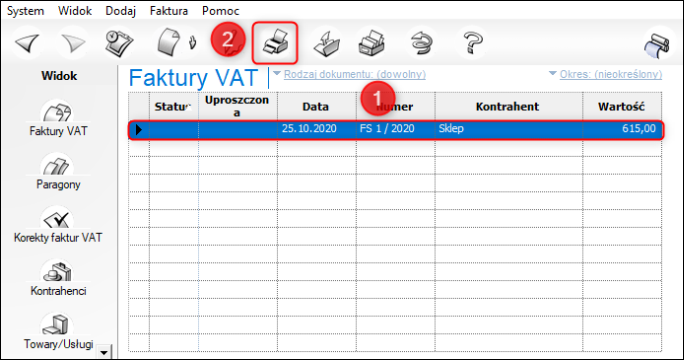
Task: Open the Faktura menu
Action: 169,10
